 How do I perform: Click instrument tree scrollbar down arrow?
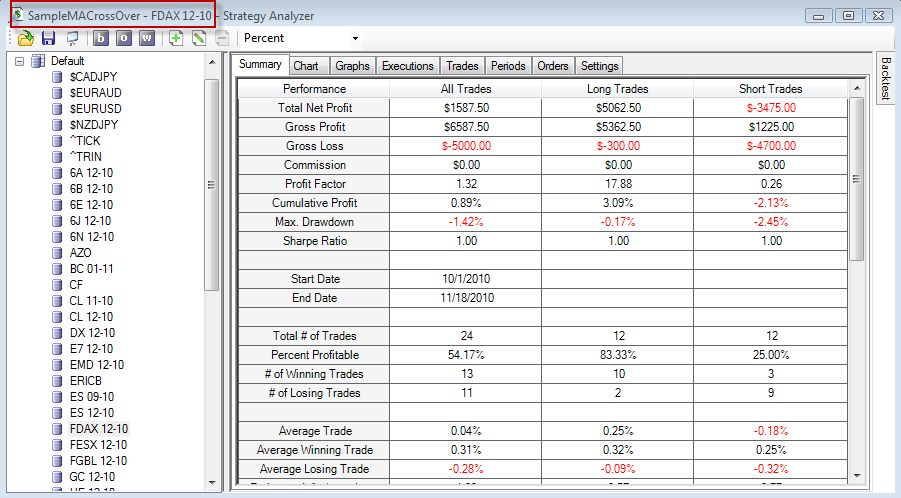pyautogui.click(x=211, y=483)
